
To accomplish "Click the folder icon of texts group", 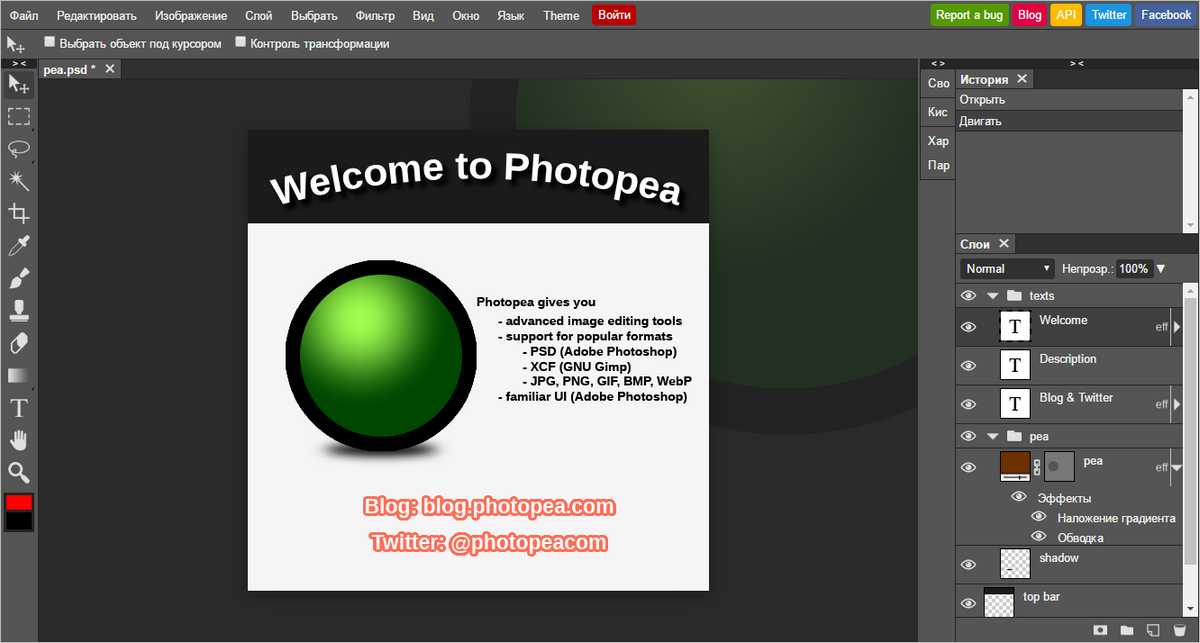I will 1014,296.
